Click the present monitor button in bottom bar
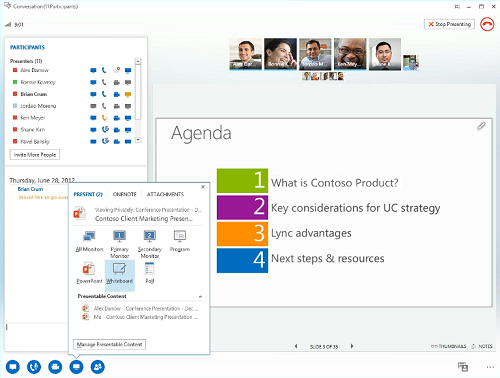Screen dimensions: 500x378 (76, 367)
